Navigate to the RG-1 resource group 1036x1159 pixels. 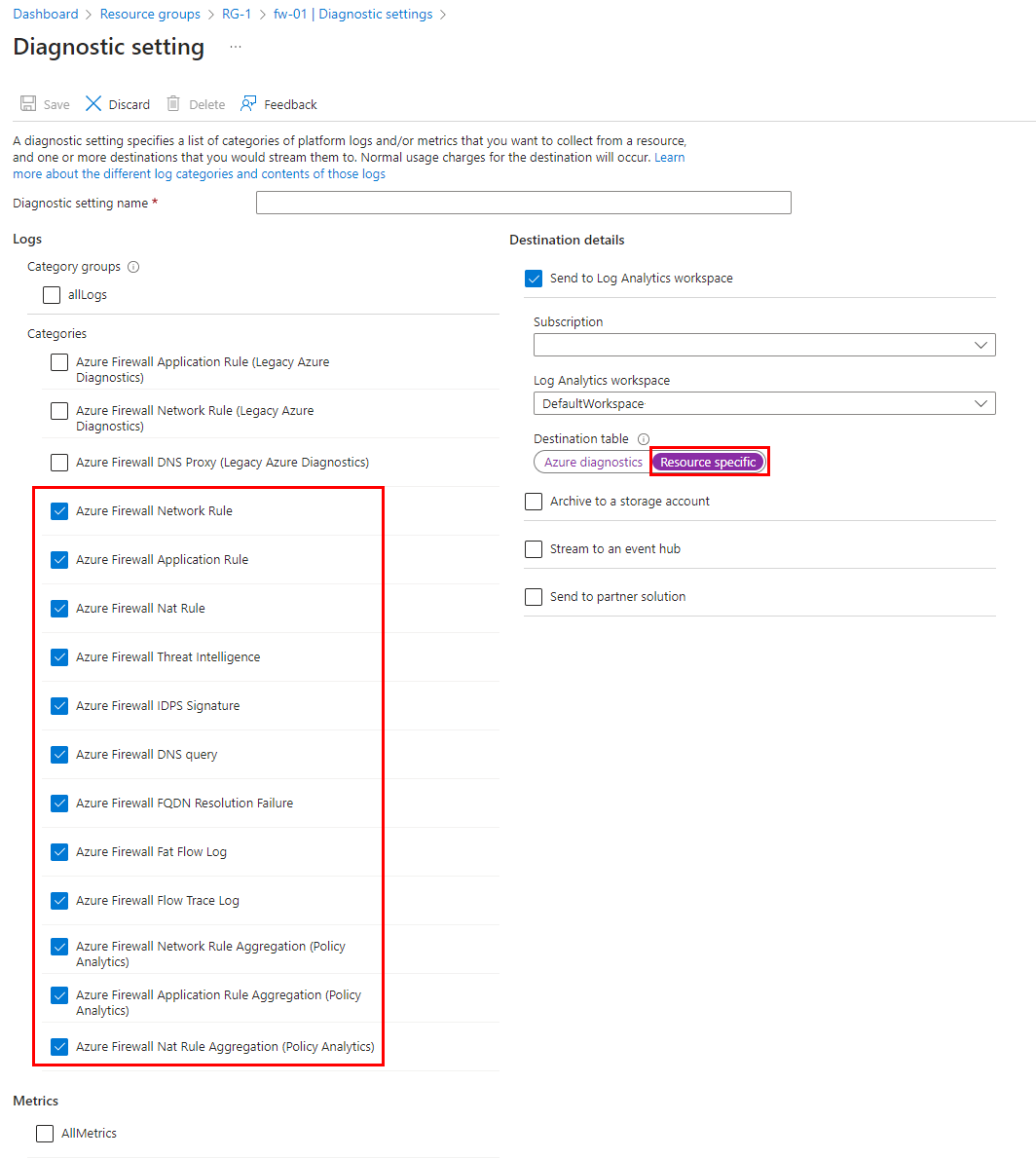coord(236,14)
